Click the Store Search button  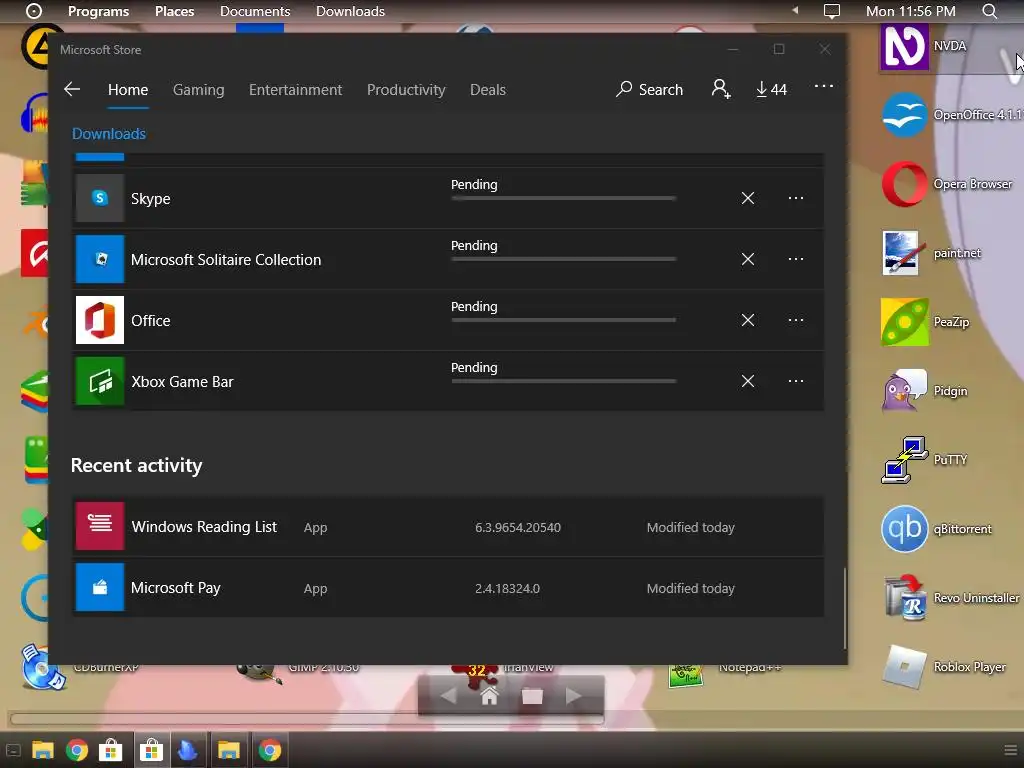[x=649, y=89]
